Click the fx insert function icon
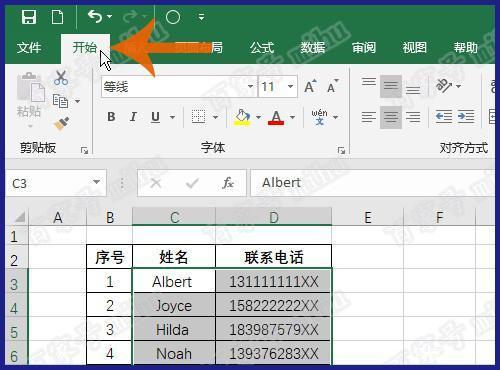The height and width of the screenshot is (370, 500). pos(228,183)
